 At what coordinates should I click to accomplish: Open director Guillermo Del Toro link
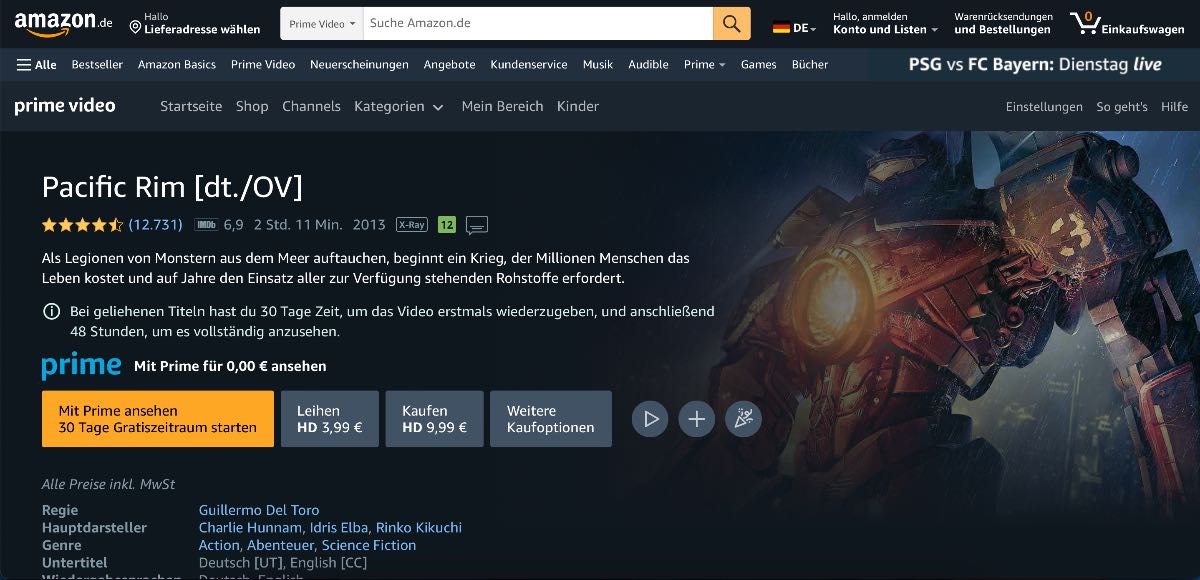pyautogui.click(x=259, y=510)
